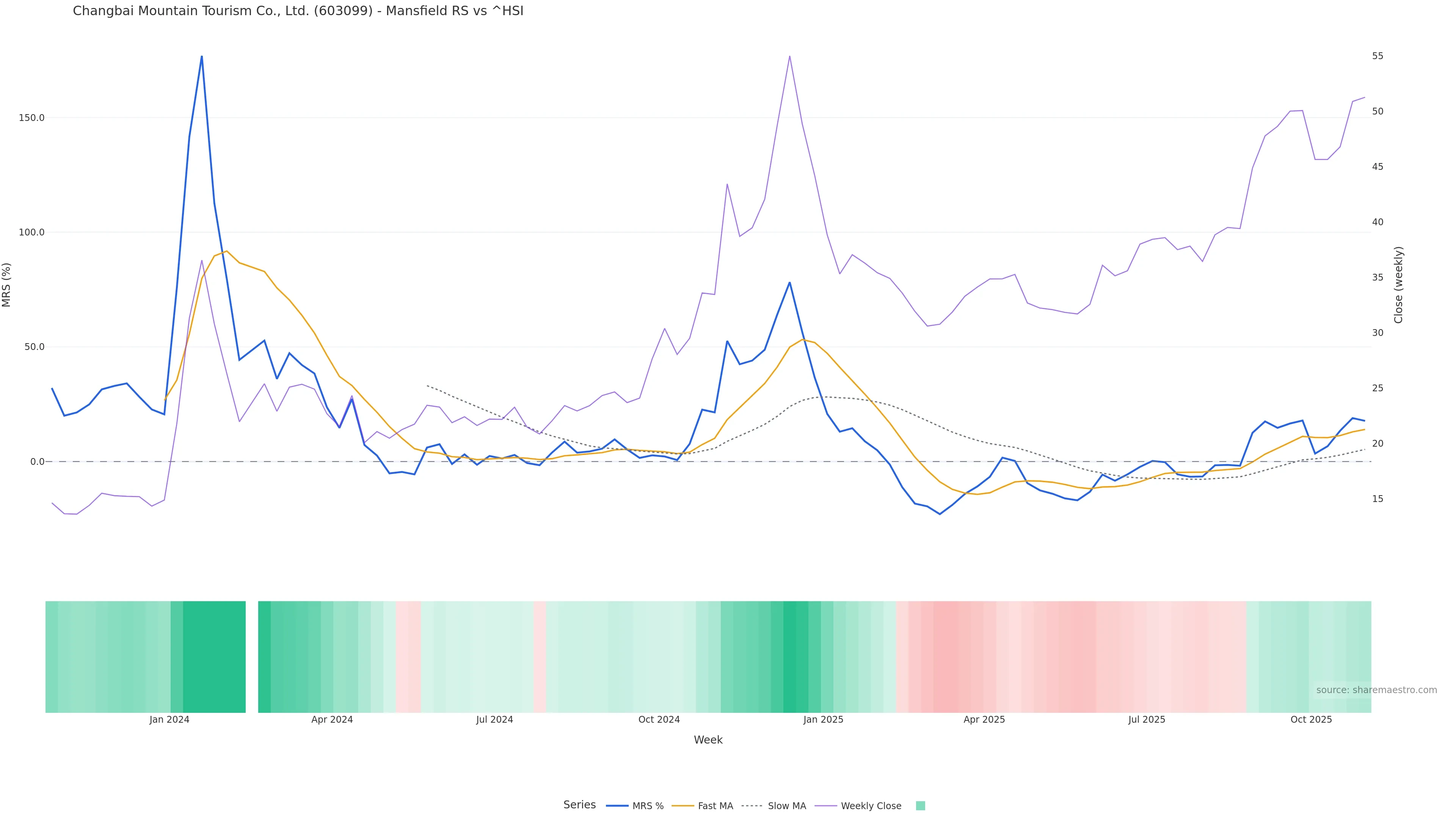The image size is (1456, 819).
Task: Click the Oct 2025 x-axis label
Action: pyautogui.click(x=1311, y=720)
